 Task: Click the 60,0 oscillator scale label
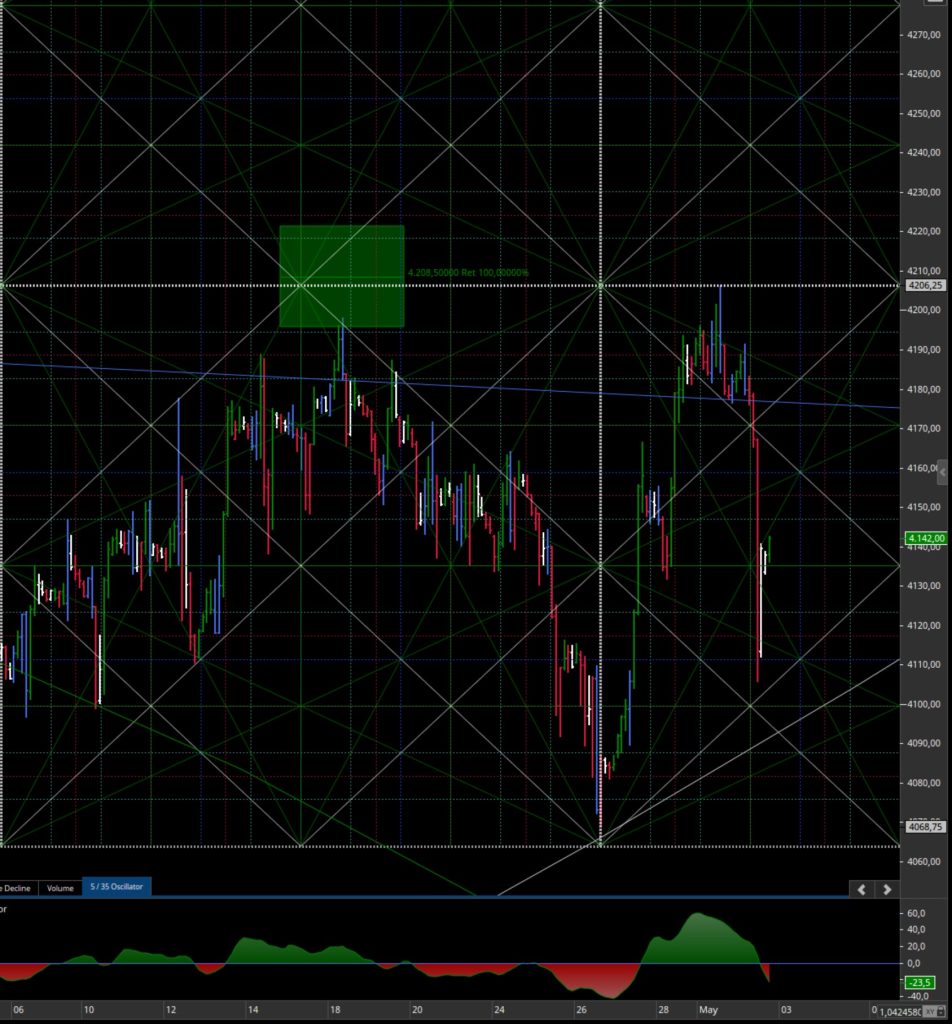tap(916, 913)
